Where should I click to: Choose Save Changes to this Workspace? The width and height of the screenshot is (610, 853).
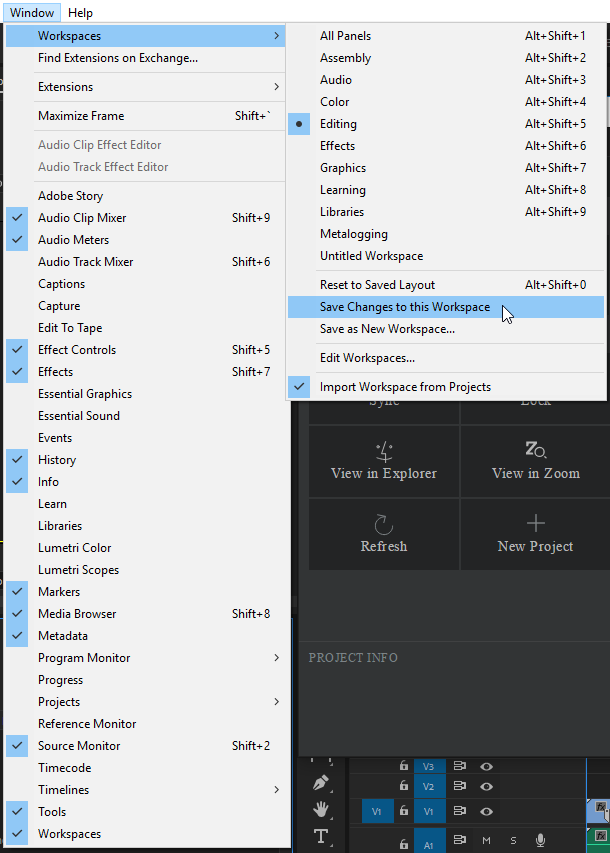click(x=446, y=307)
